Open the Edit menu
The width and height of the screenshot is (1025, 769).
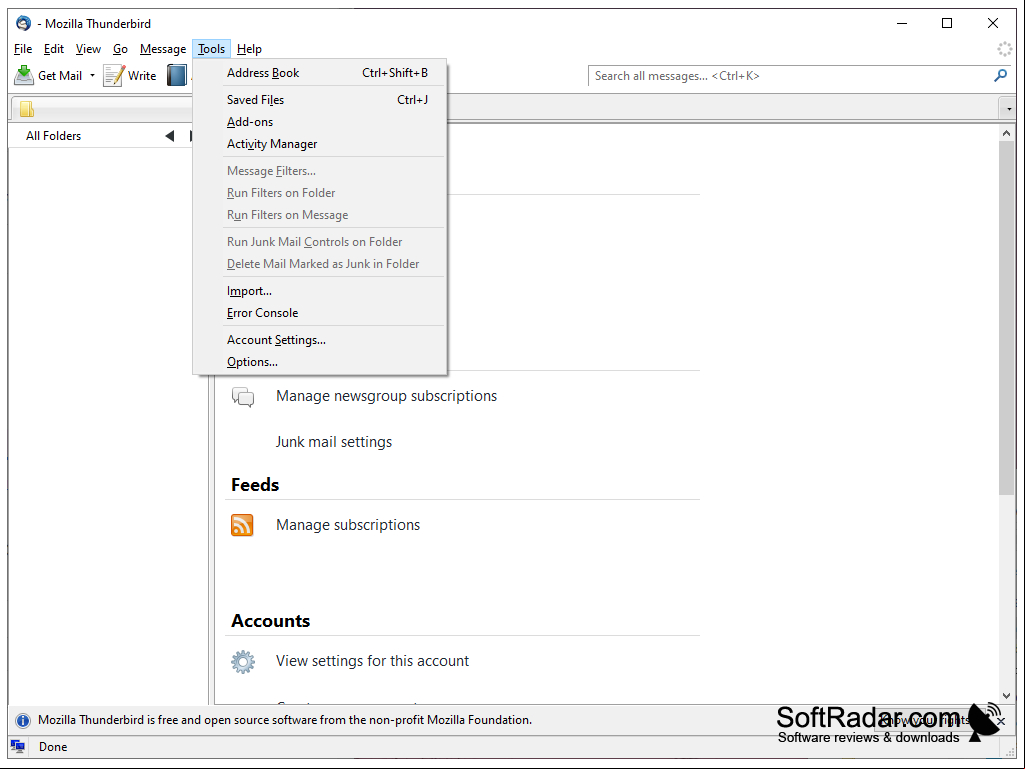(x=54, y=49)
